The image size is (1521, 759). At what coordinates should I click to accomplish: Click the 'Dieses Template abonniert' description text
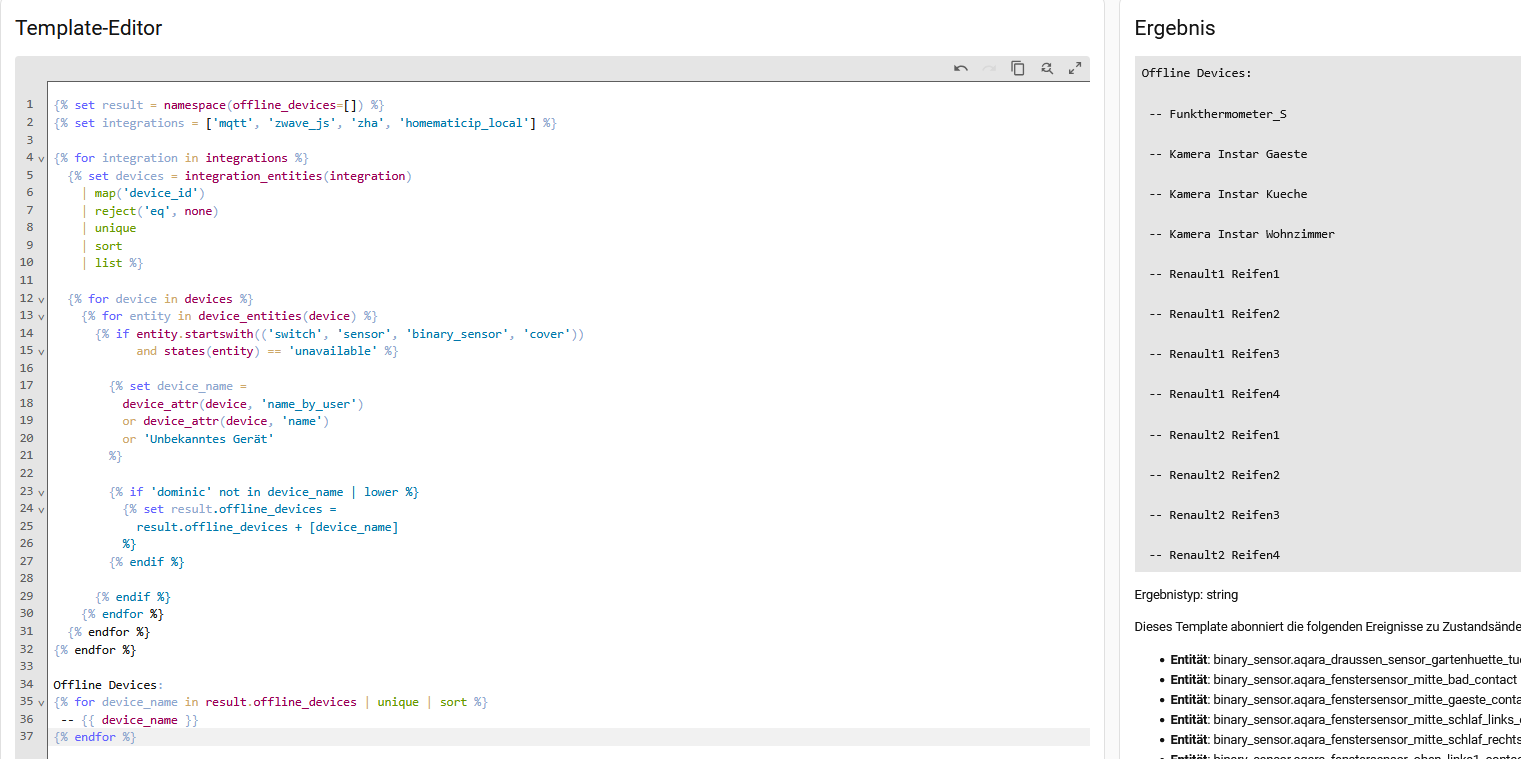pos(1327,627)
